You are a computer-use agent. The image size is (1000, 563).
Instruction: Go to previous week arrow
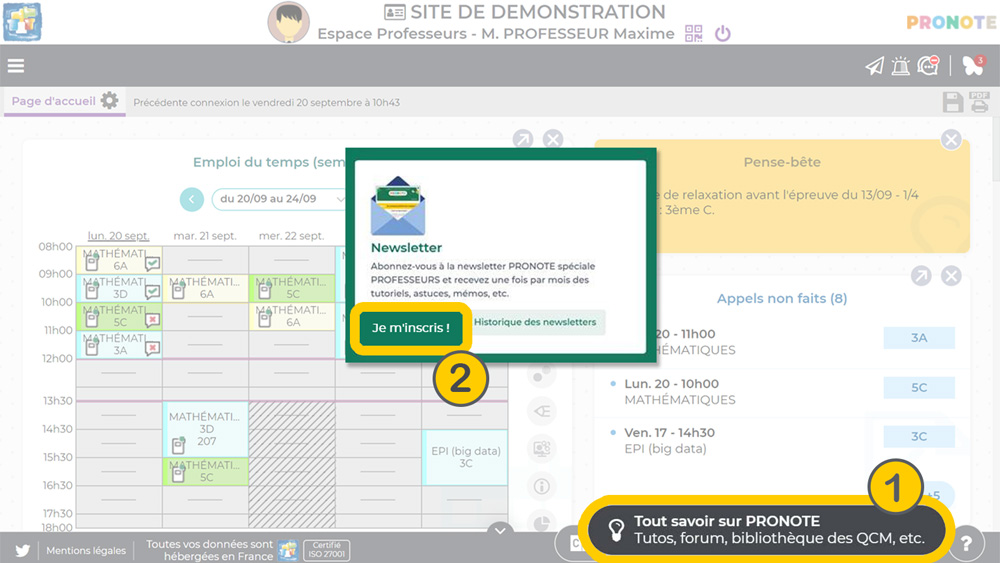tap(191, 199)
